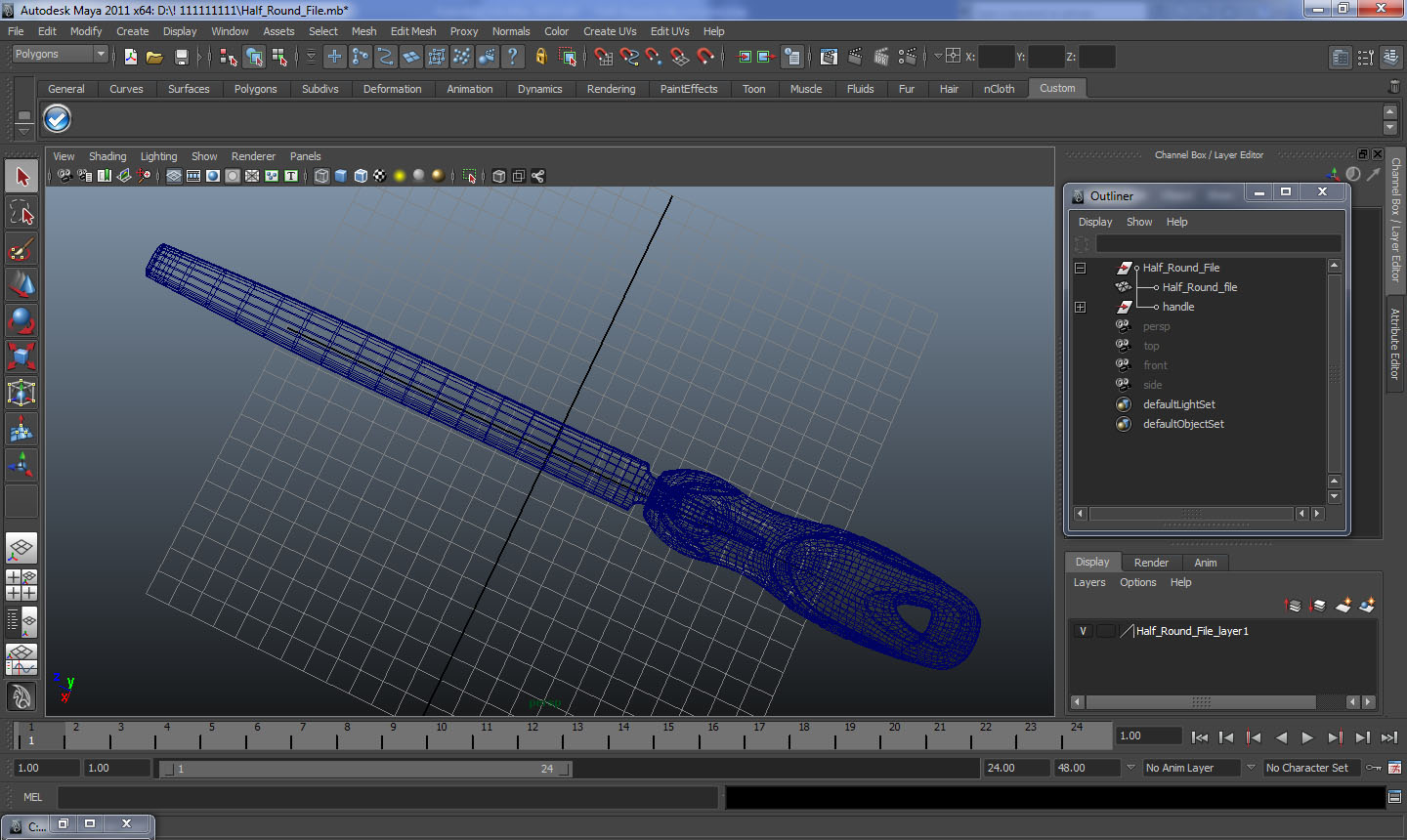The height and width of the screenshot is (840, 1407).
Task: Open the No Character Set dropdown
Action: point(1311,768)
